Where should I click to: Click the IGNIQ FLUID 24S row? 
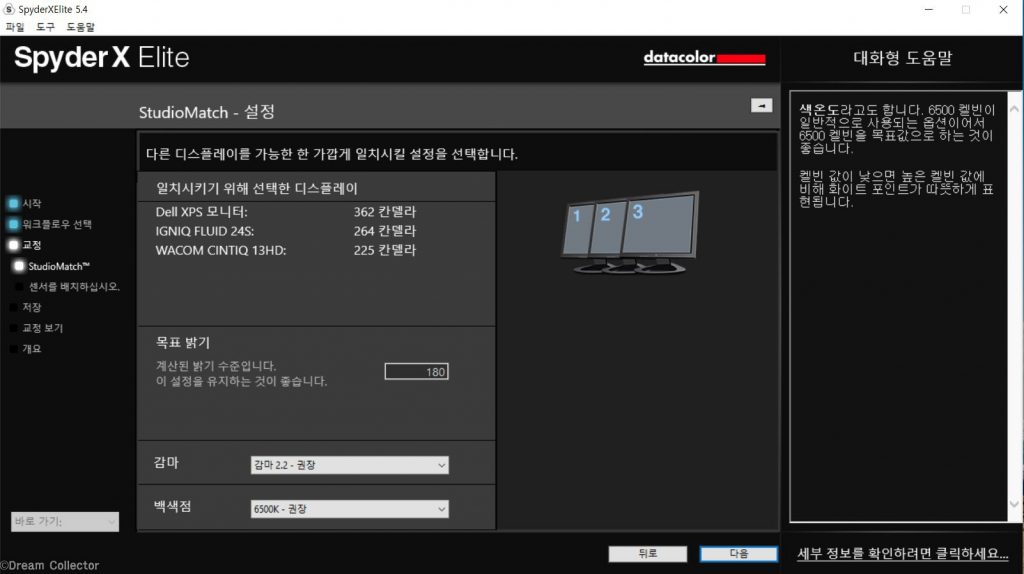[x=285, y=231]
